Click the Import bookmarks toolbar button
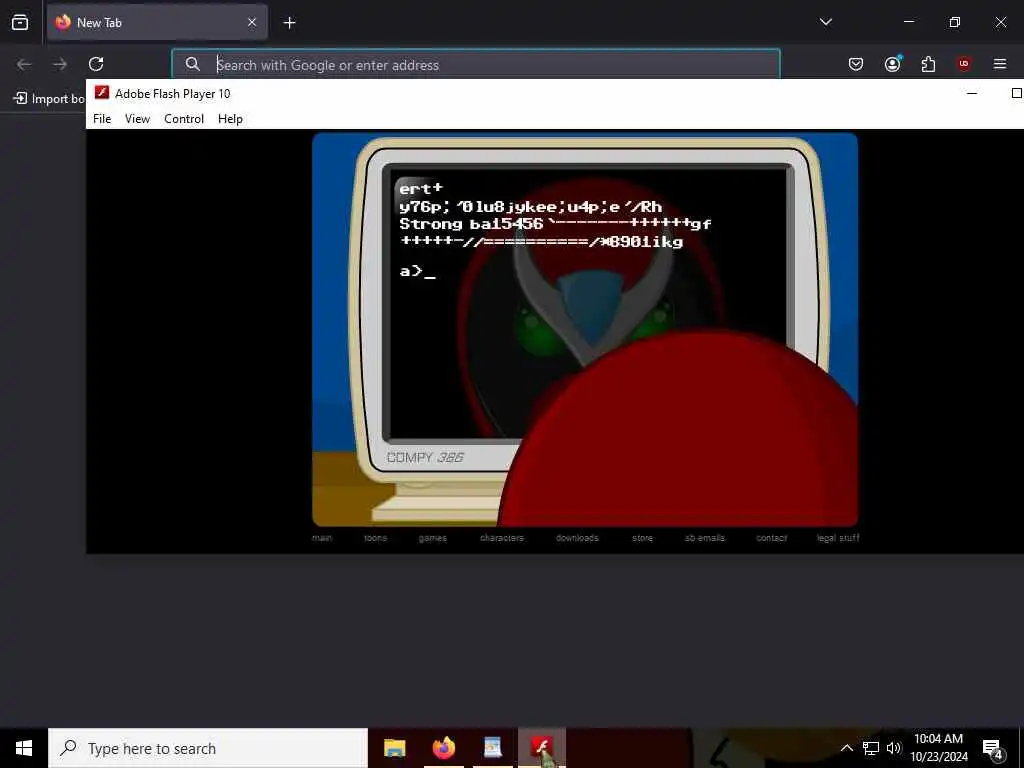Image resolution: width=1024 pixels, height=768 pixels. click(x=49, y=99)
